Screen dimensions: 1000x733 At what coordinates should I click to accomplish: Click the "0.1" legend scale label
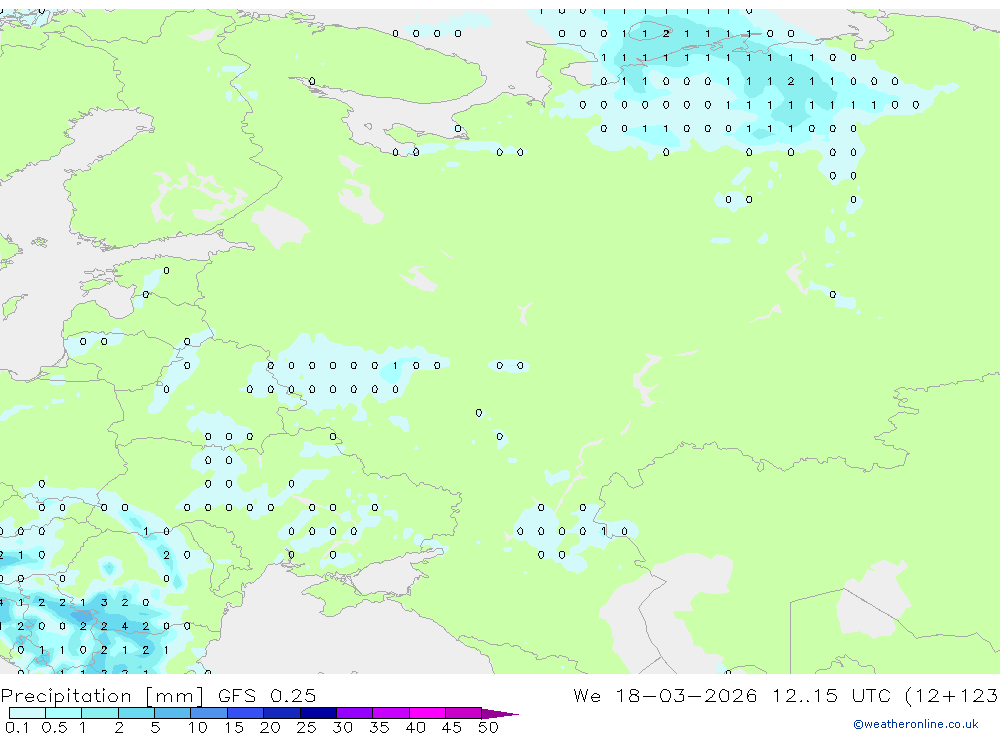click(17, 727)
